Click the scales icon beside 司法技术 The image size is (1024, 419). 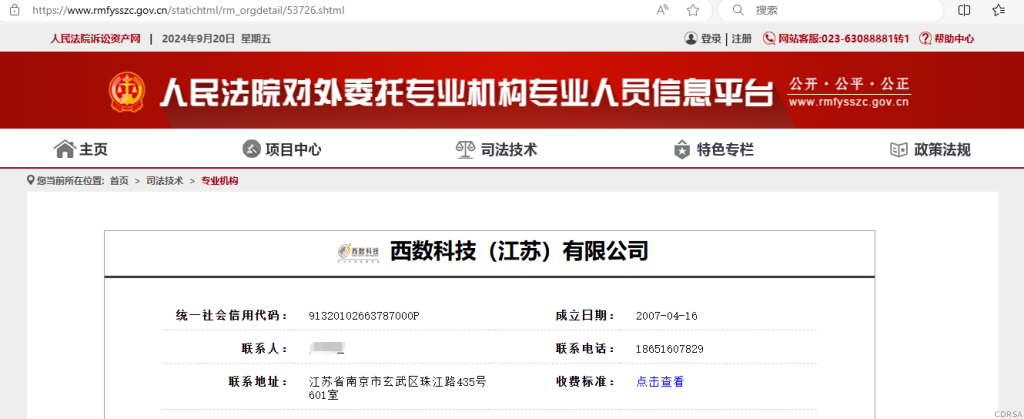(465, 149)
